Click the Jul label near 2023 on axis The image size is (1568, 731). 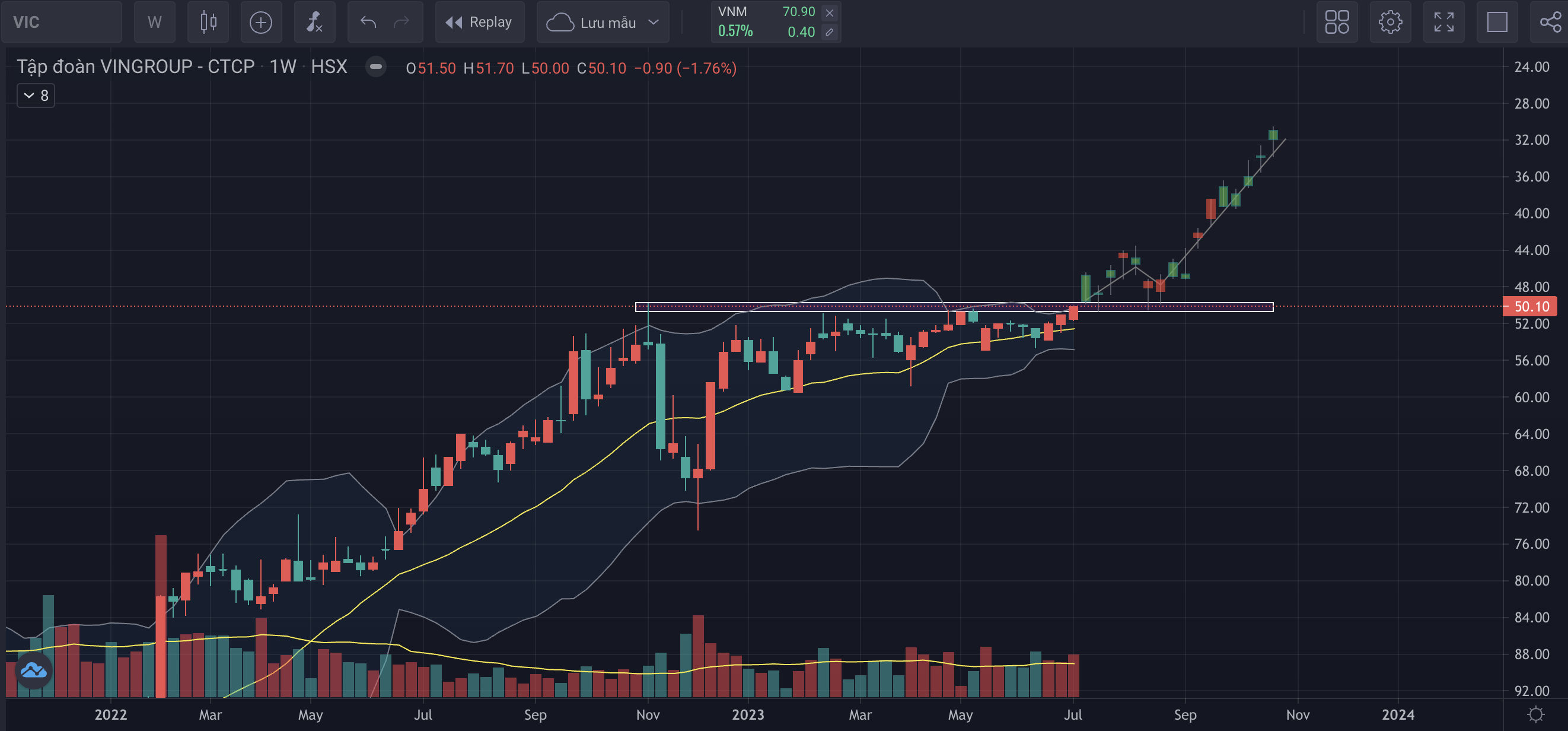pyautogui.click(x=1073, y=714)
